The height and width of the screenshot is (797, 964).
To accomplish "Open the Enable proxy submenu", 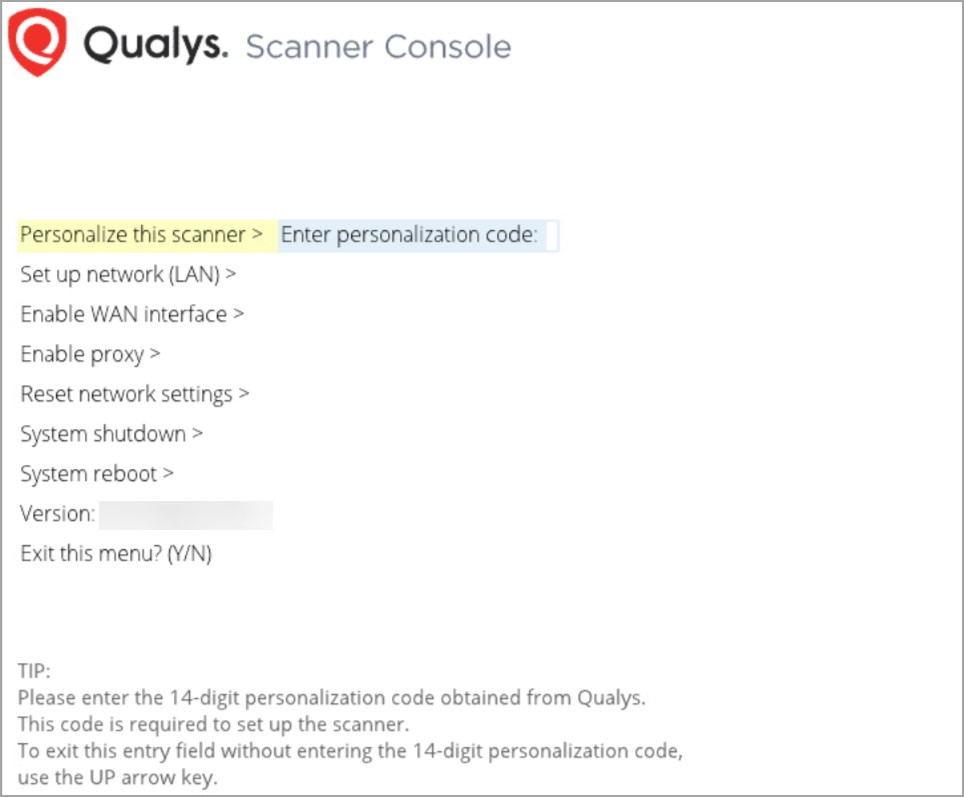I will 82,354.
